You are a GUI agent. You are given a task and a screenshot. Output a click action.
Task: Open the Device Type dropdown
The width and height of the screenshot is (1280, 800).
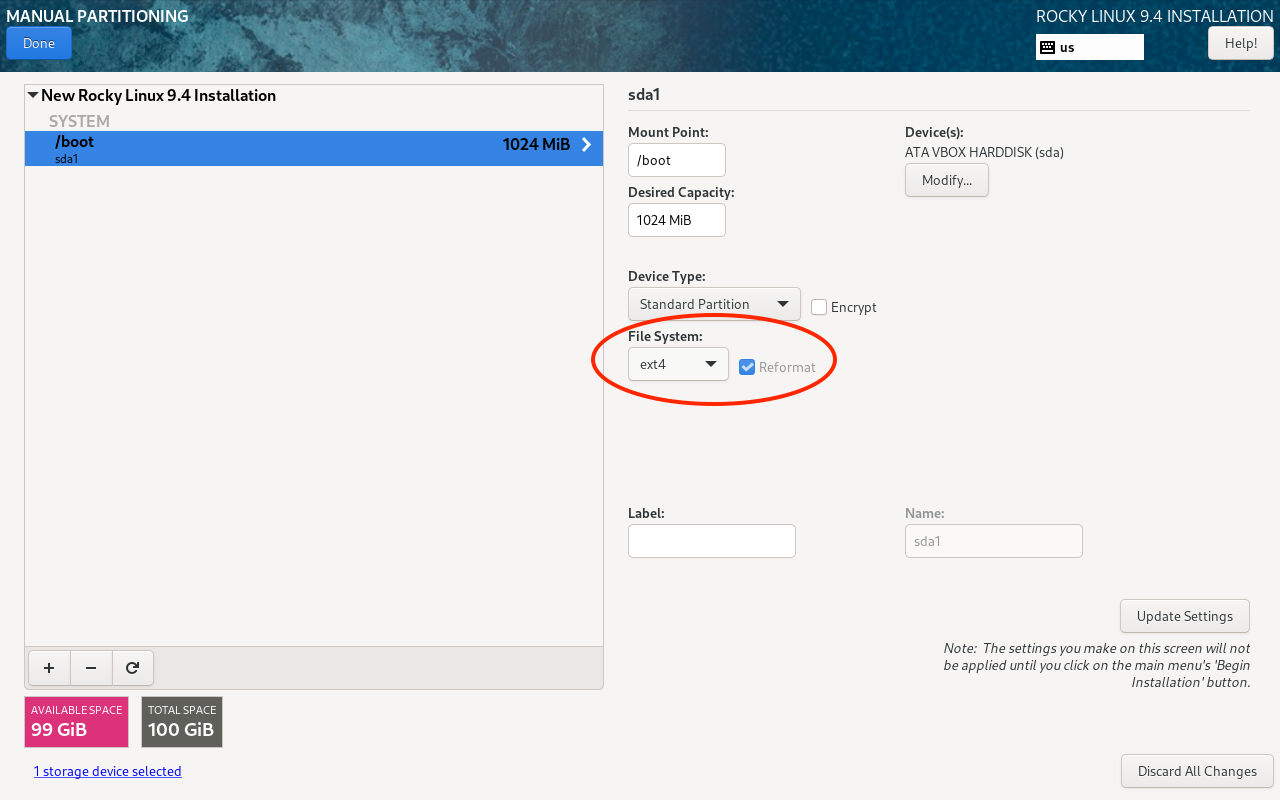pos(714,304)
